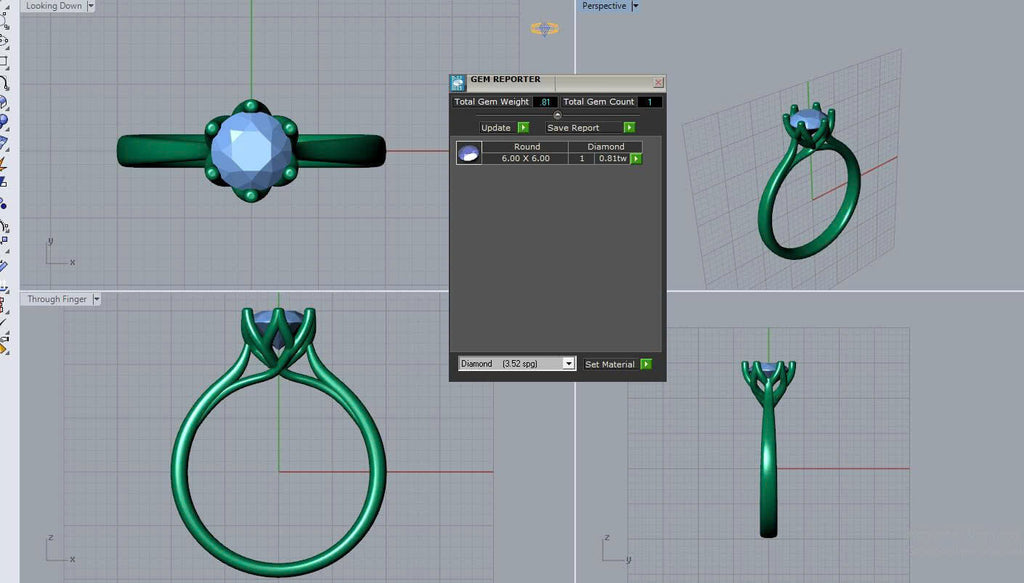Click the orange ring gizmo icon in Looking Down view
This screenshot has height=583, width=1024.
point(545,29)
